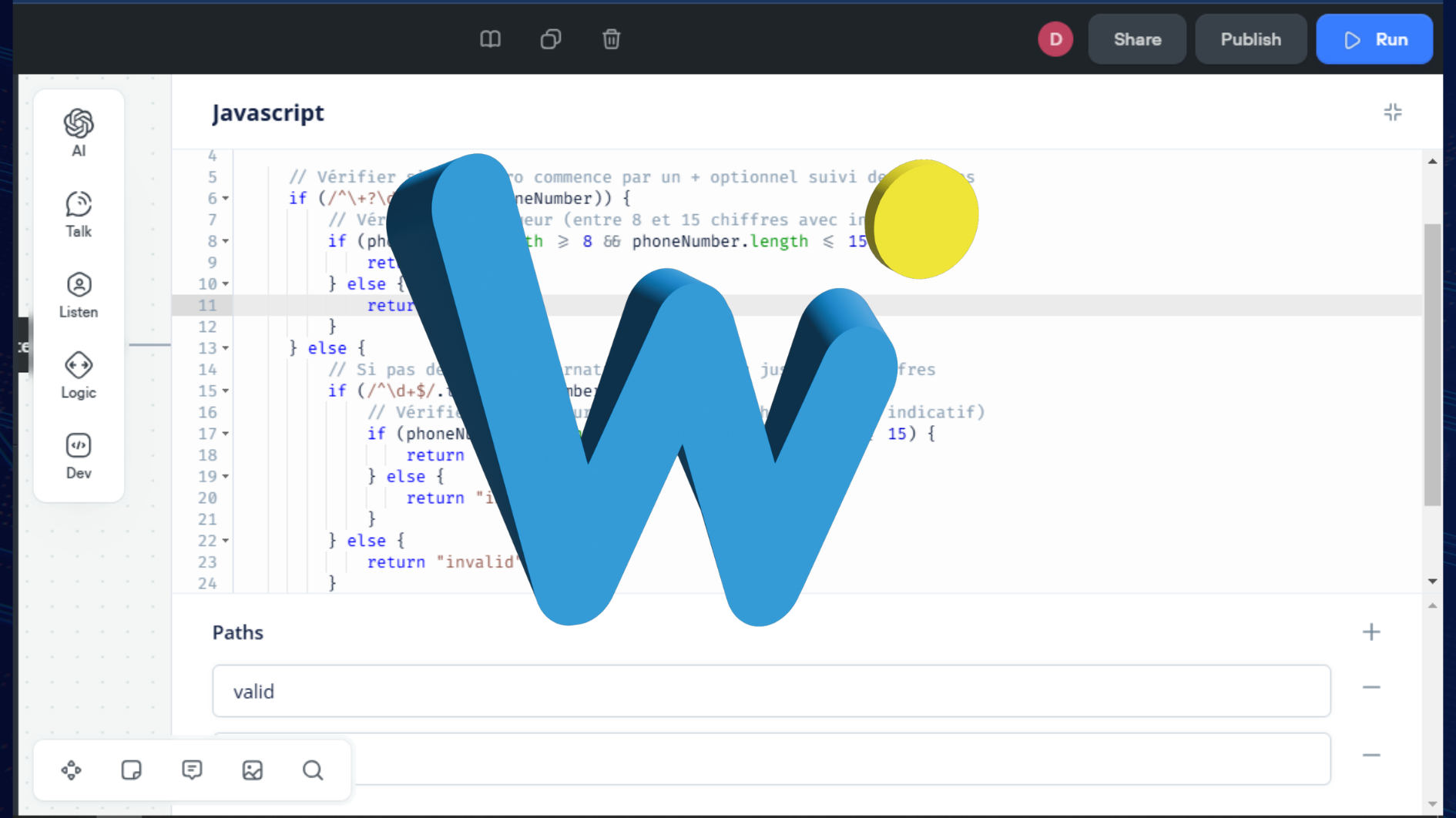Screen dimensions: 1456x818
Task: Open the documentation book icon
Action: click(x=491, y=39)
